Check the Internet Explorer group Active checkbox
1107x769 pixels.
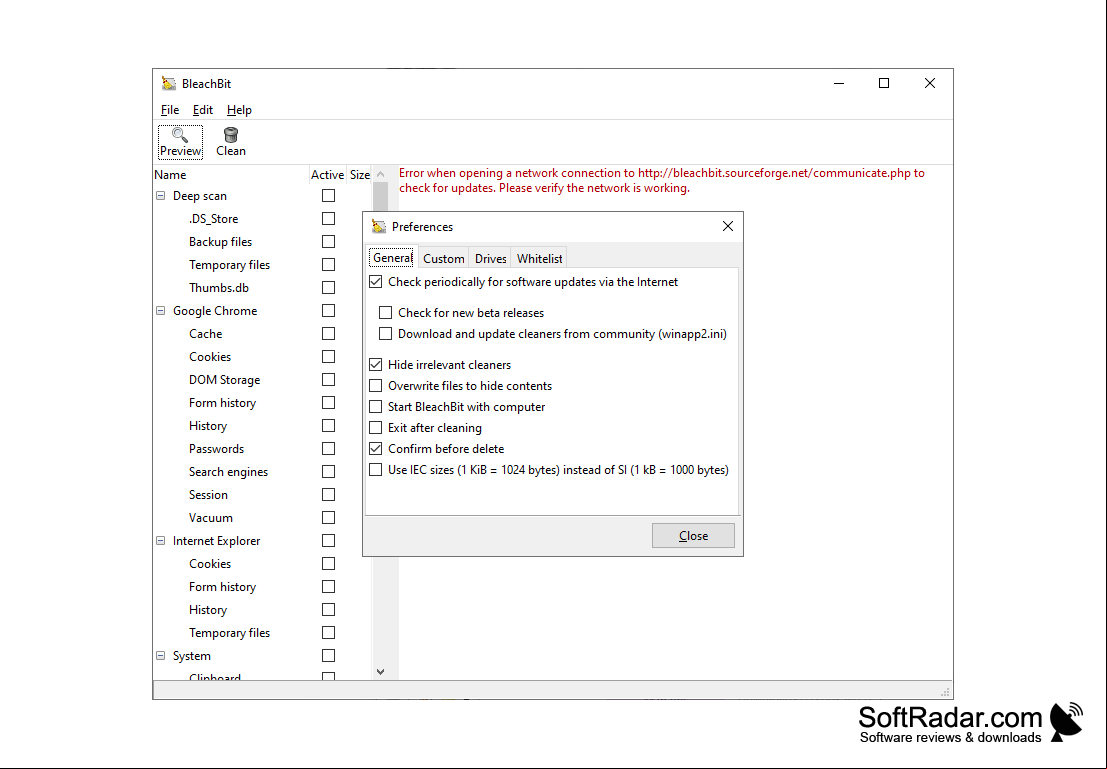point(328,541)
